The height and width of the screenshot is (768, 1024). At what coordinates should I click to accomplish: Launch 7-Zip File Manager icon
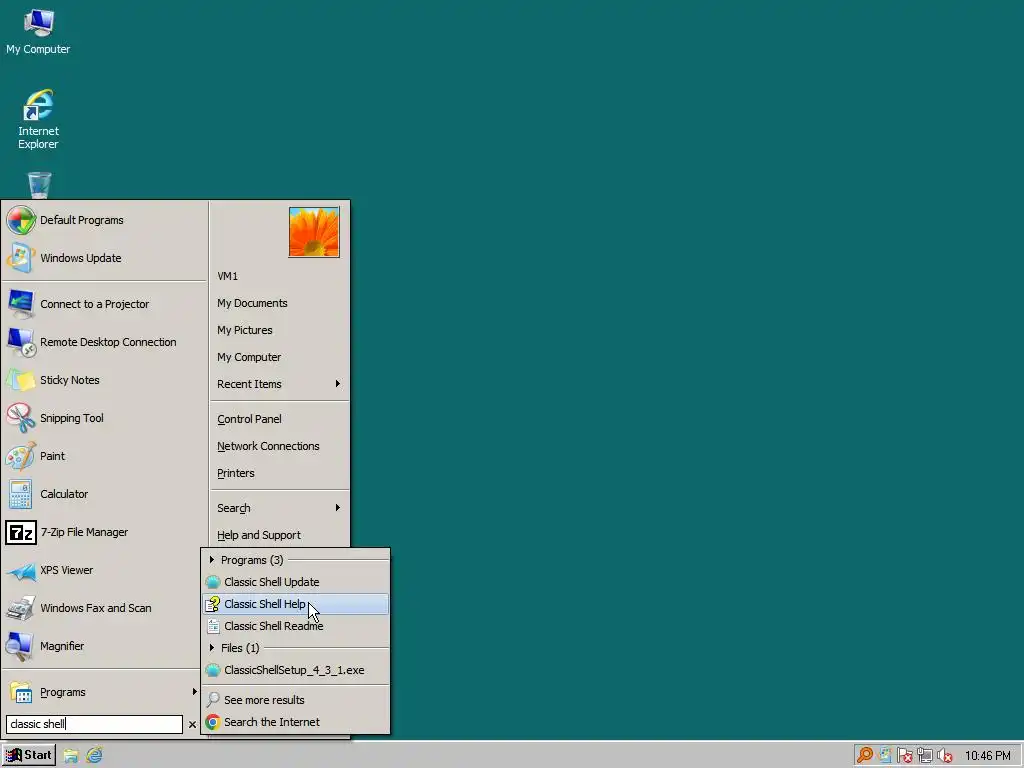[21, 532]
